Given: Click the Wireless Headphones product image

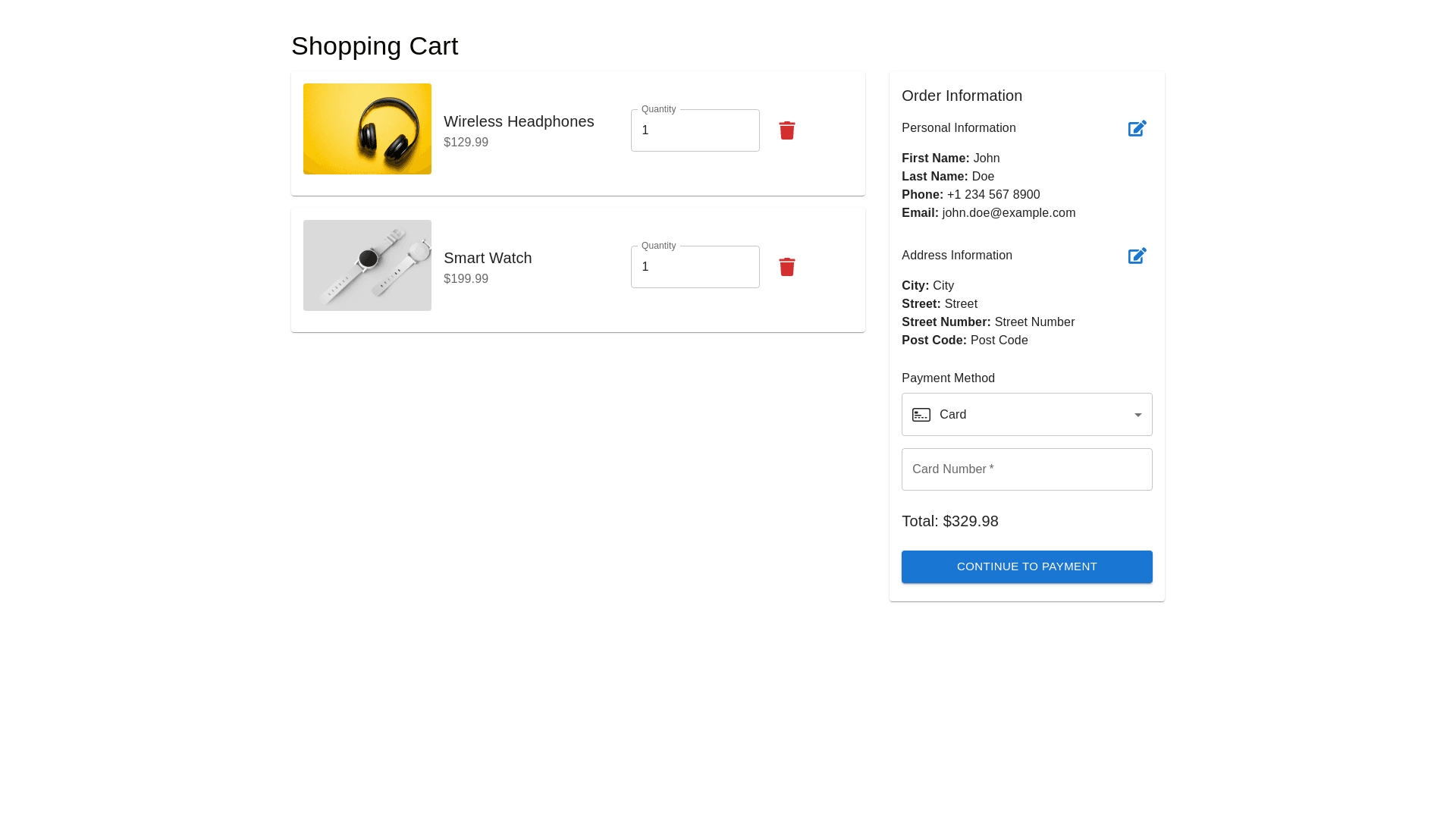Looking at the screenshot, I should pos(367,129).
